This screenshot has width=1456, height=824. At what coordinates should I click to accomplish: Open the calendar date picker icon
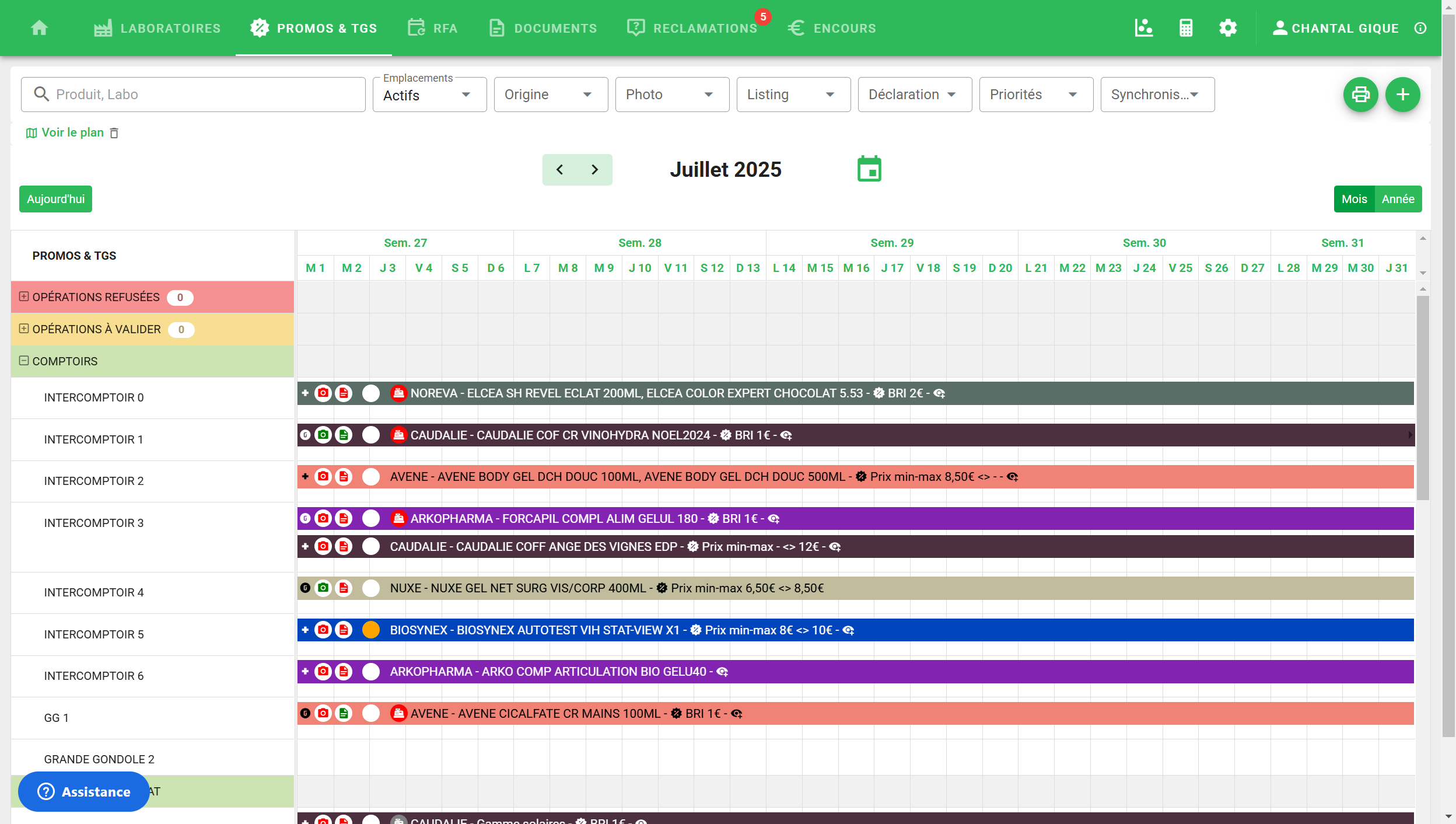[x=869, y=169]
